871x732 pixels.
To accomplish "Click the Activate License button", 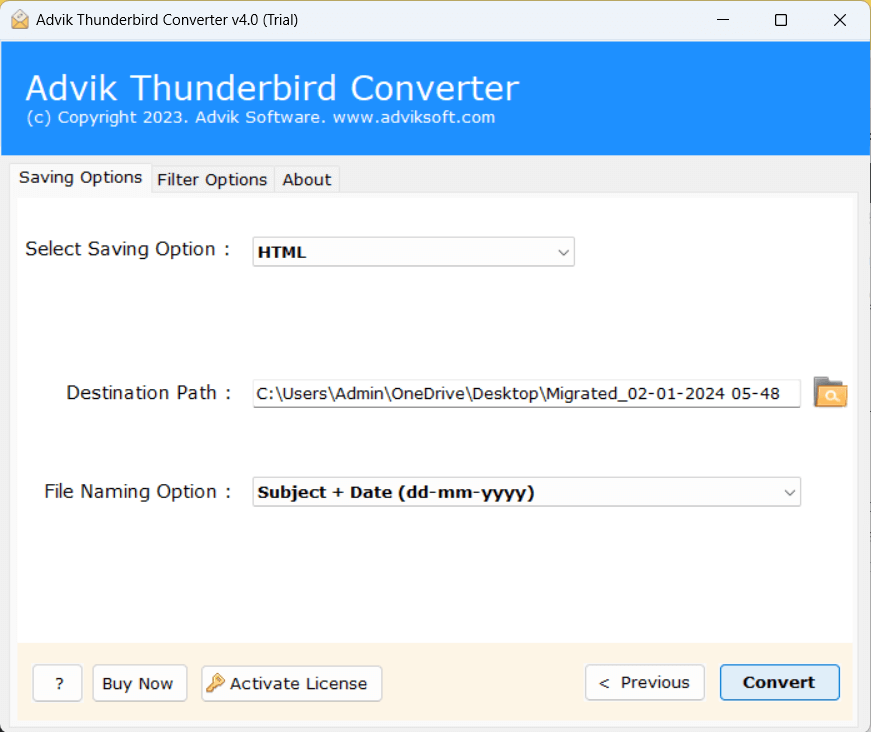I will 292,683.
